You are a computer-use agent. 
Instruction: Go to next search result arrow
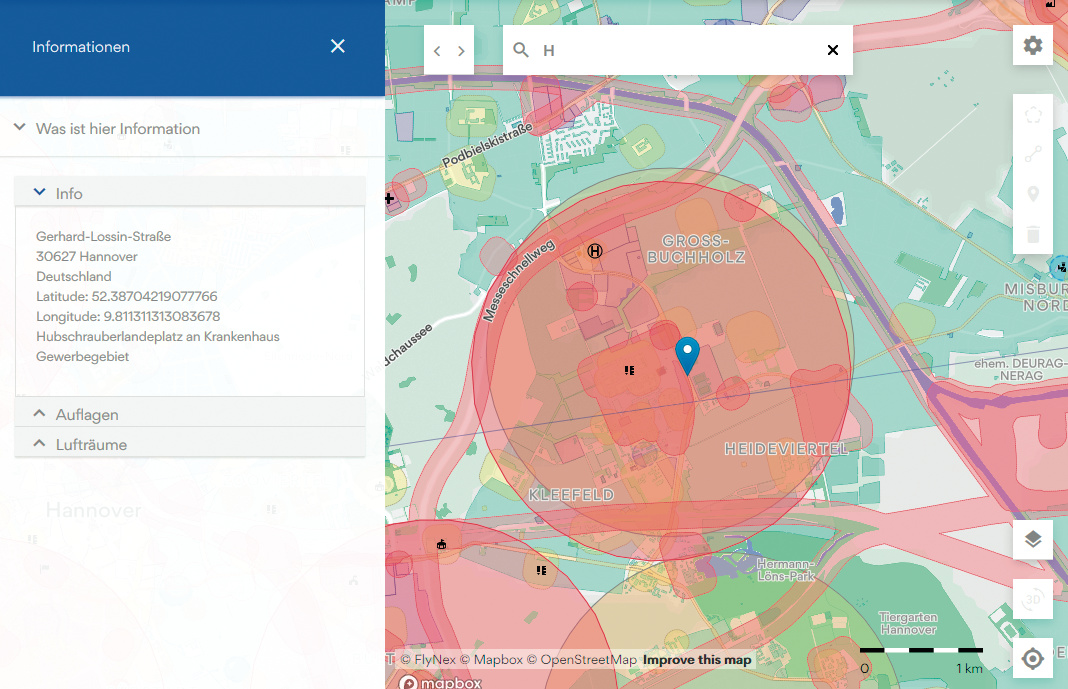(461, 51)
